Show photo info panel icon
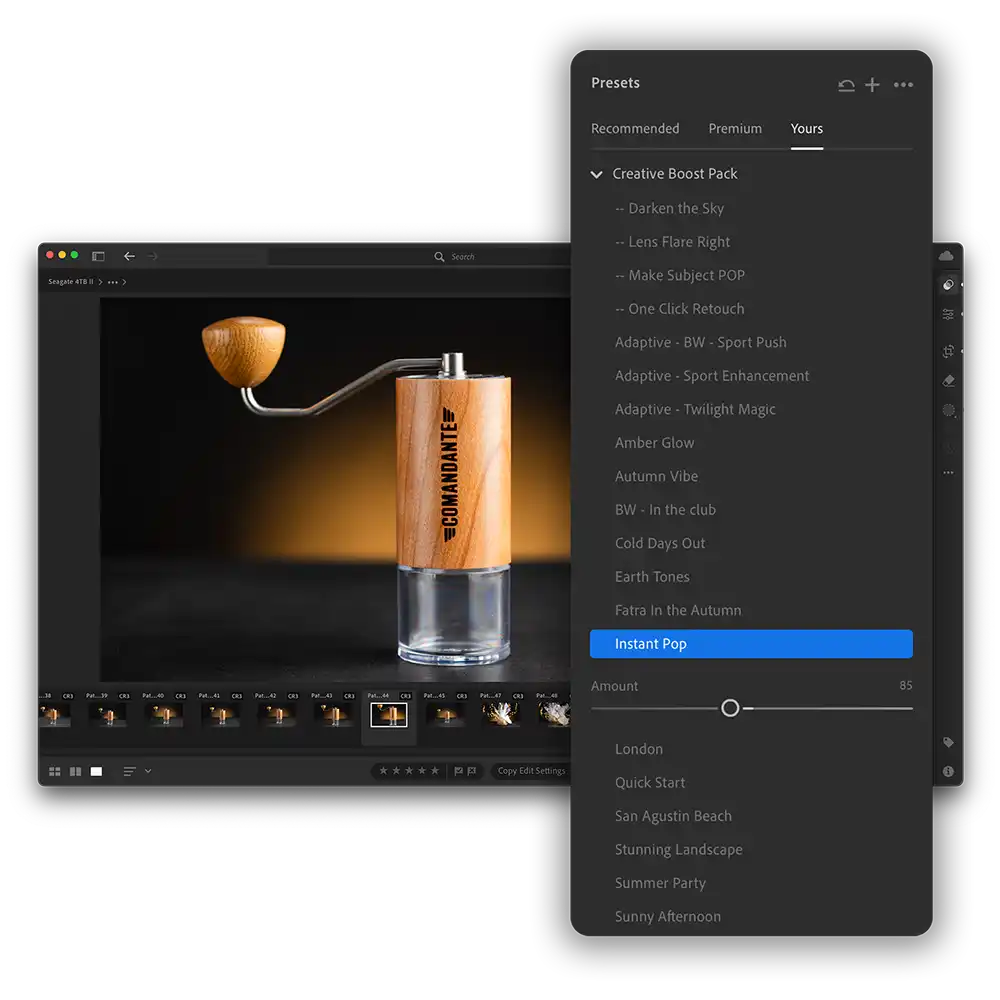Viewport: 1000px width, 1000px height. (x=948, y=772)
